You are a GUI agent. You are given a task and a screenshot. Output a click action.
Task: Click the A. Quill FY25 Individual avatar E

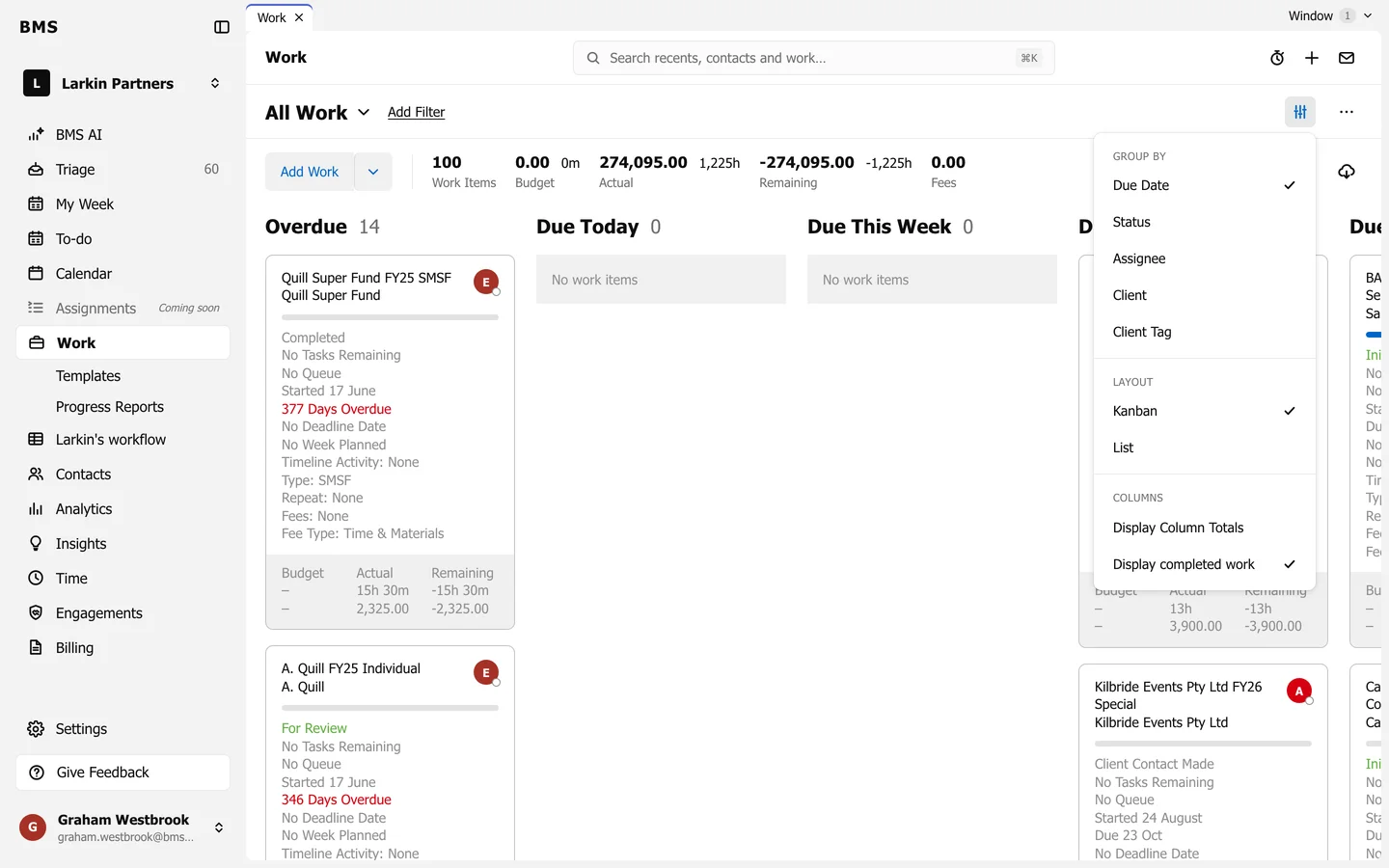tap(486, 673)
